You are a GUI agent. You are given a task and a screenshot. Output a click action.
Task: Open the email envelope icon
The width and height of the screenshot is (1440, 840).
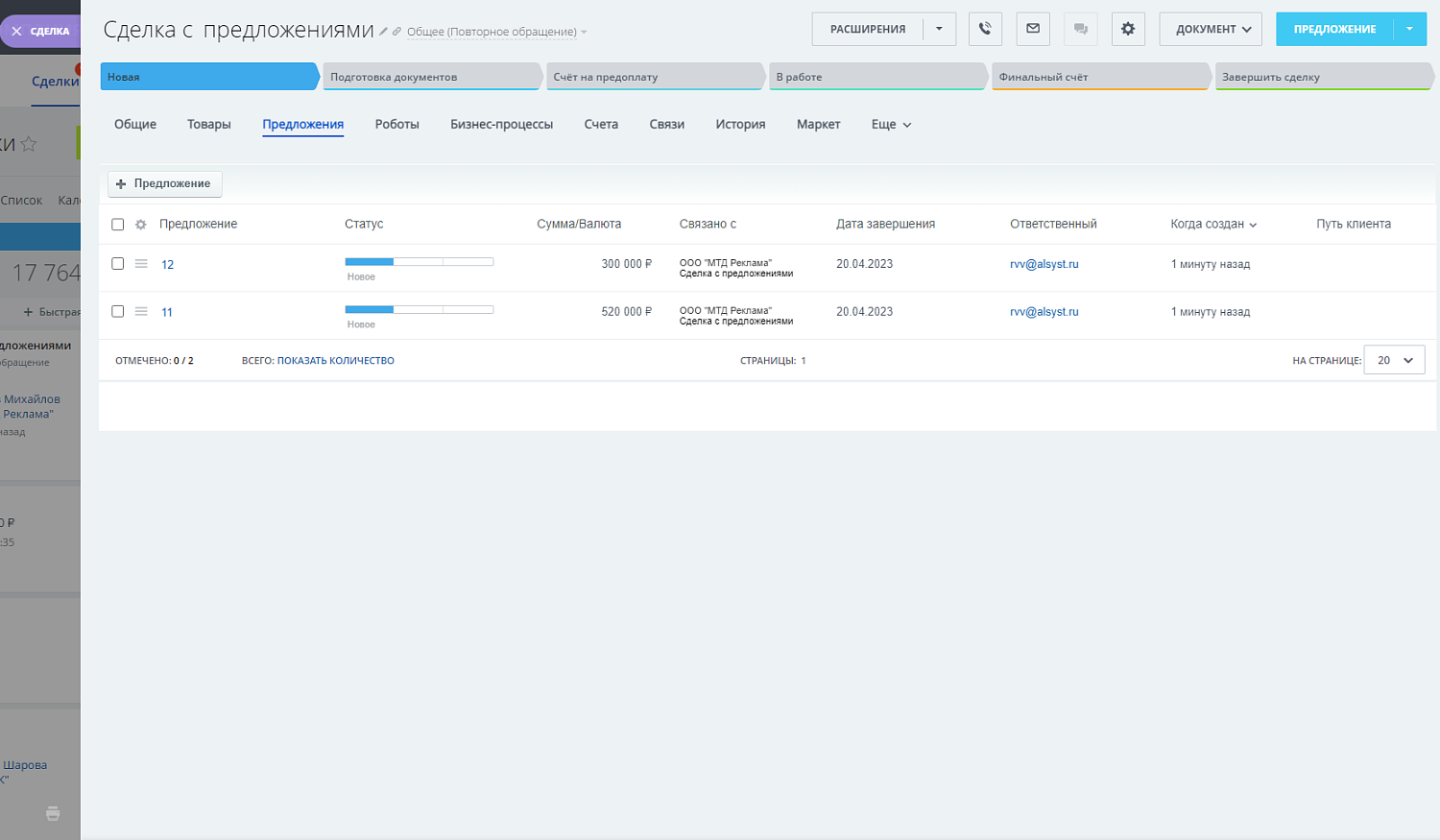1033,29
